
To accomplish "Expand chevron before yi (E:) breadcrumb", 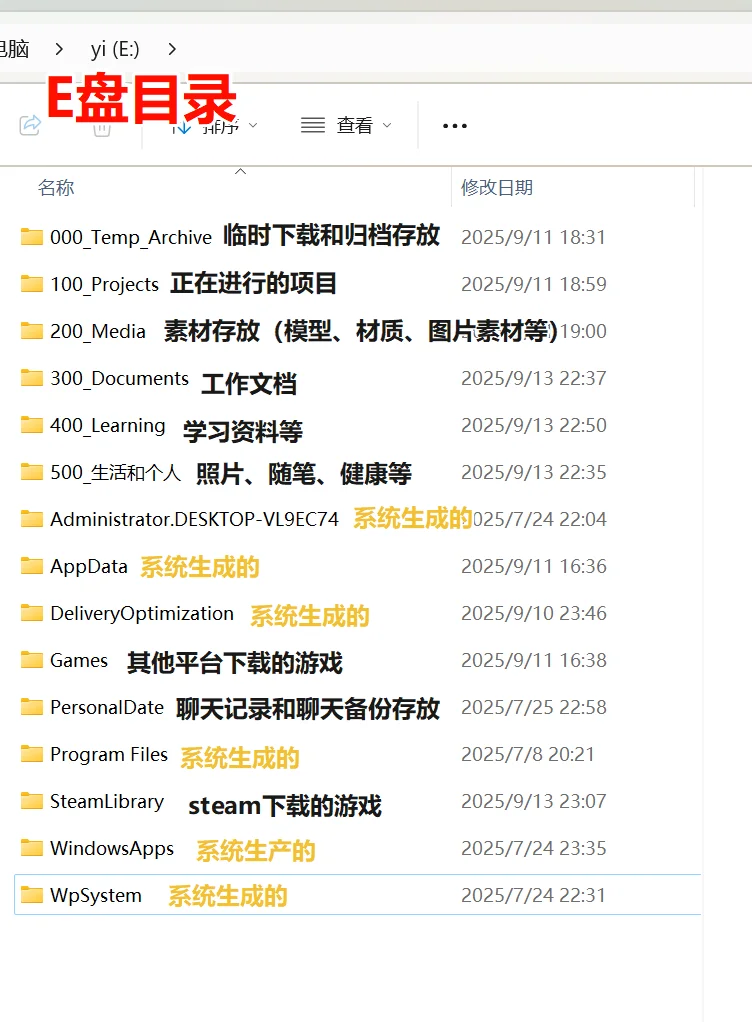I will tap(59, 49).
